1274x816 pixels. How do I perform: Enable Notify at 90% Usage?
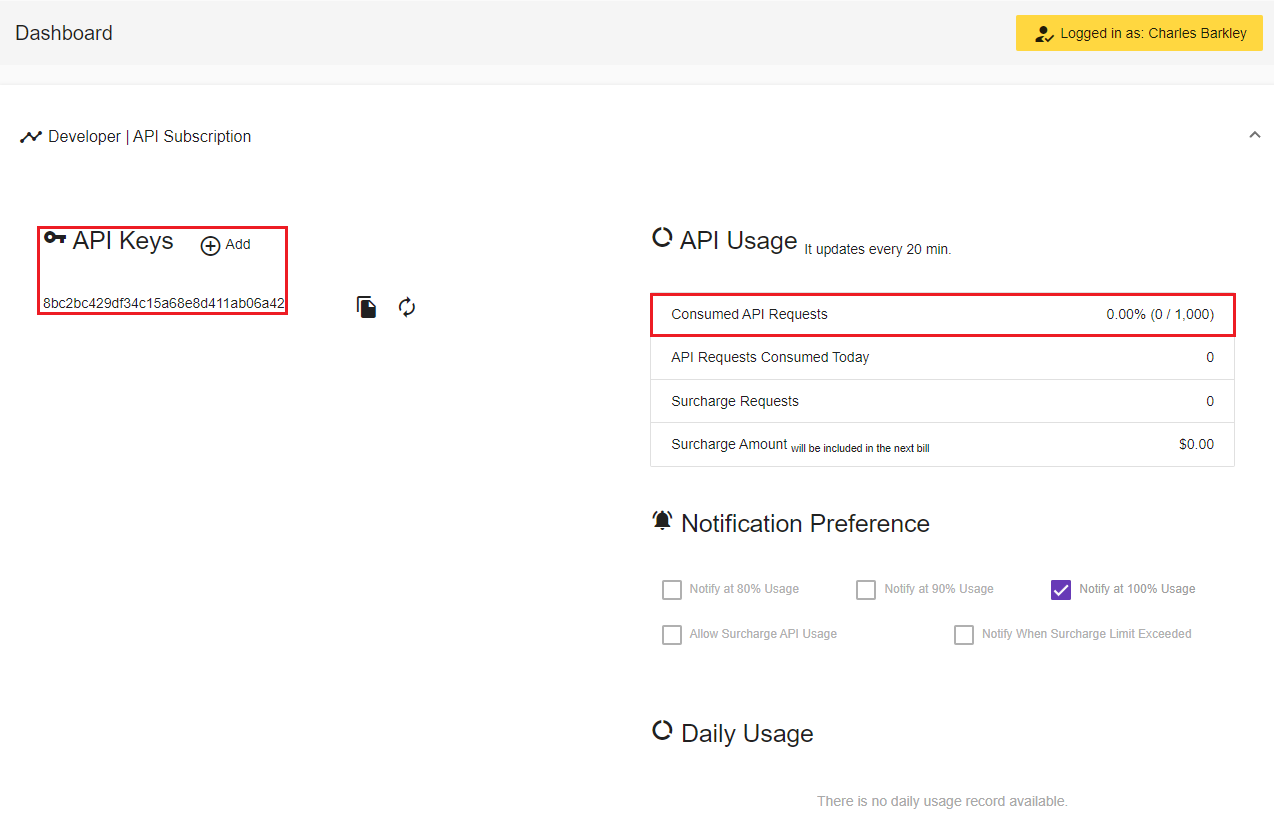[865, 589]
